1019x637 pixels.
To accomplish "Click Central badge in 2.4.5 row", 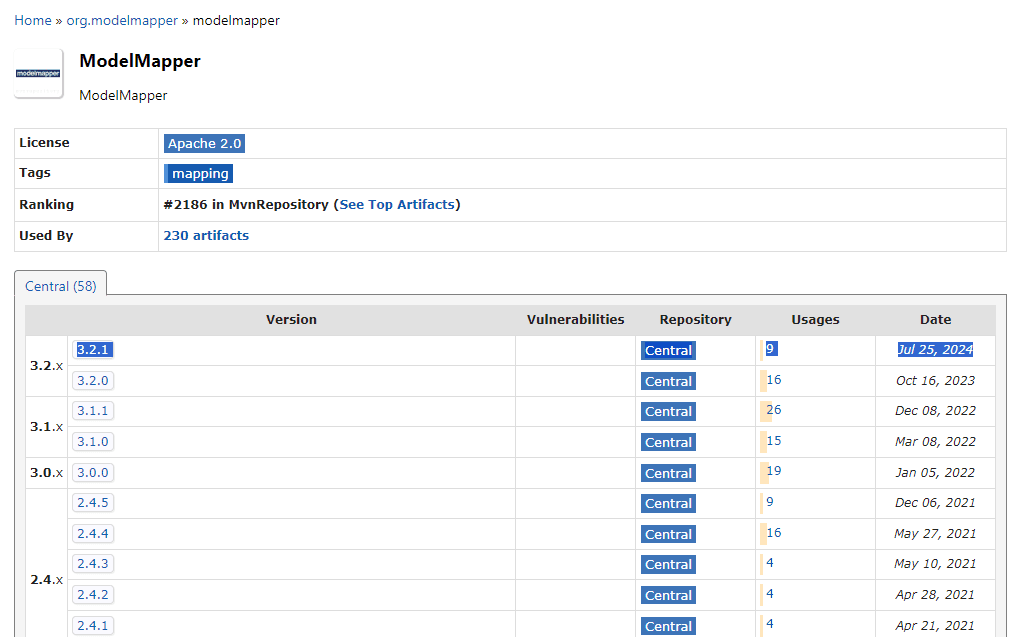I will point(668,504).
